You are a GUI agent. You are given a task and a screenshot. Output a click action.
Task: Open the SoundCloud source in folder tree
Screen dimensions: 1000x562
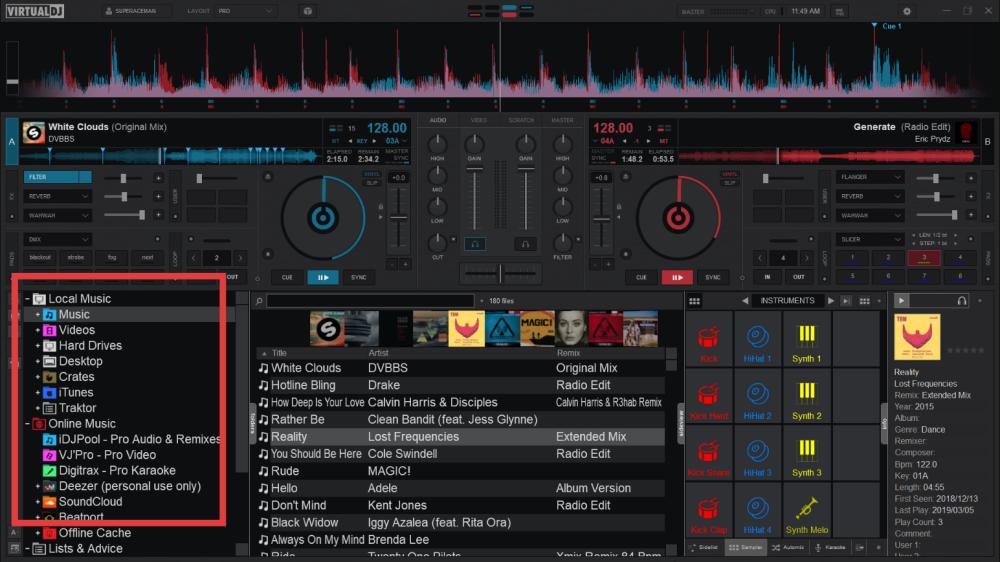click(x=90, y=501)
